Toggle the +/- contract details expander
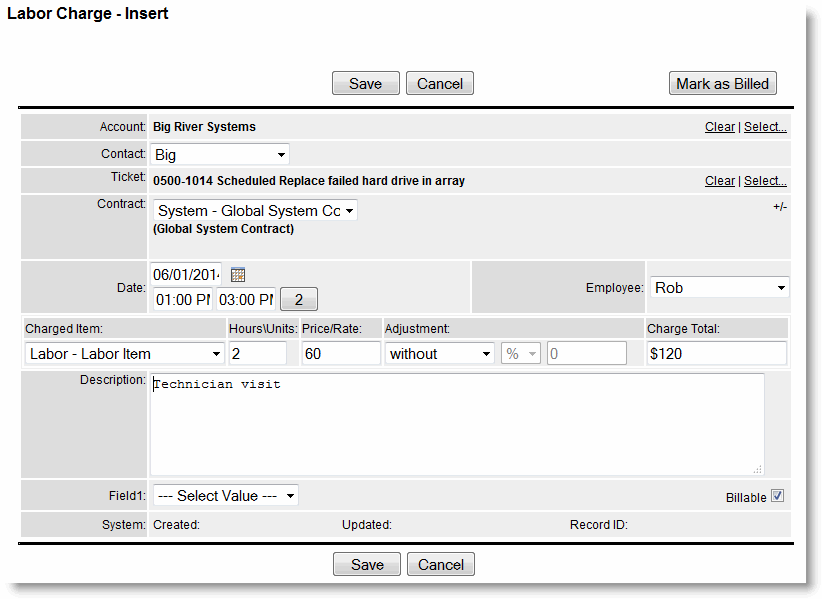822x599 pixels. point(780,206)
